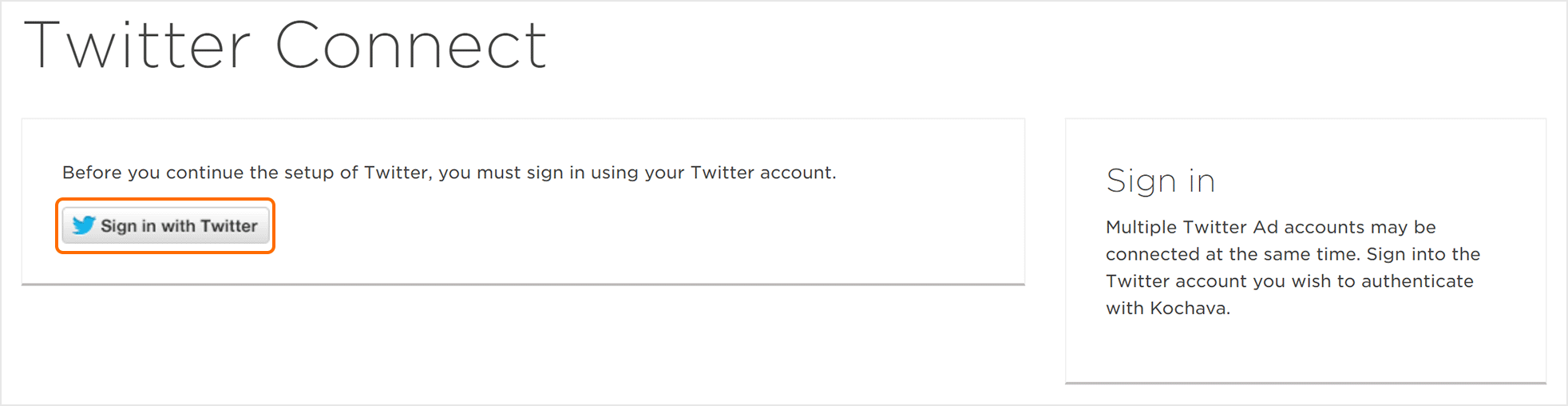Click the word 'Twitter' in the page title
Viewport: 1568px width, 406px height.
click(137, 46)
